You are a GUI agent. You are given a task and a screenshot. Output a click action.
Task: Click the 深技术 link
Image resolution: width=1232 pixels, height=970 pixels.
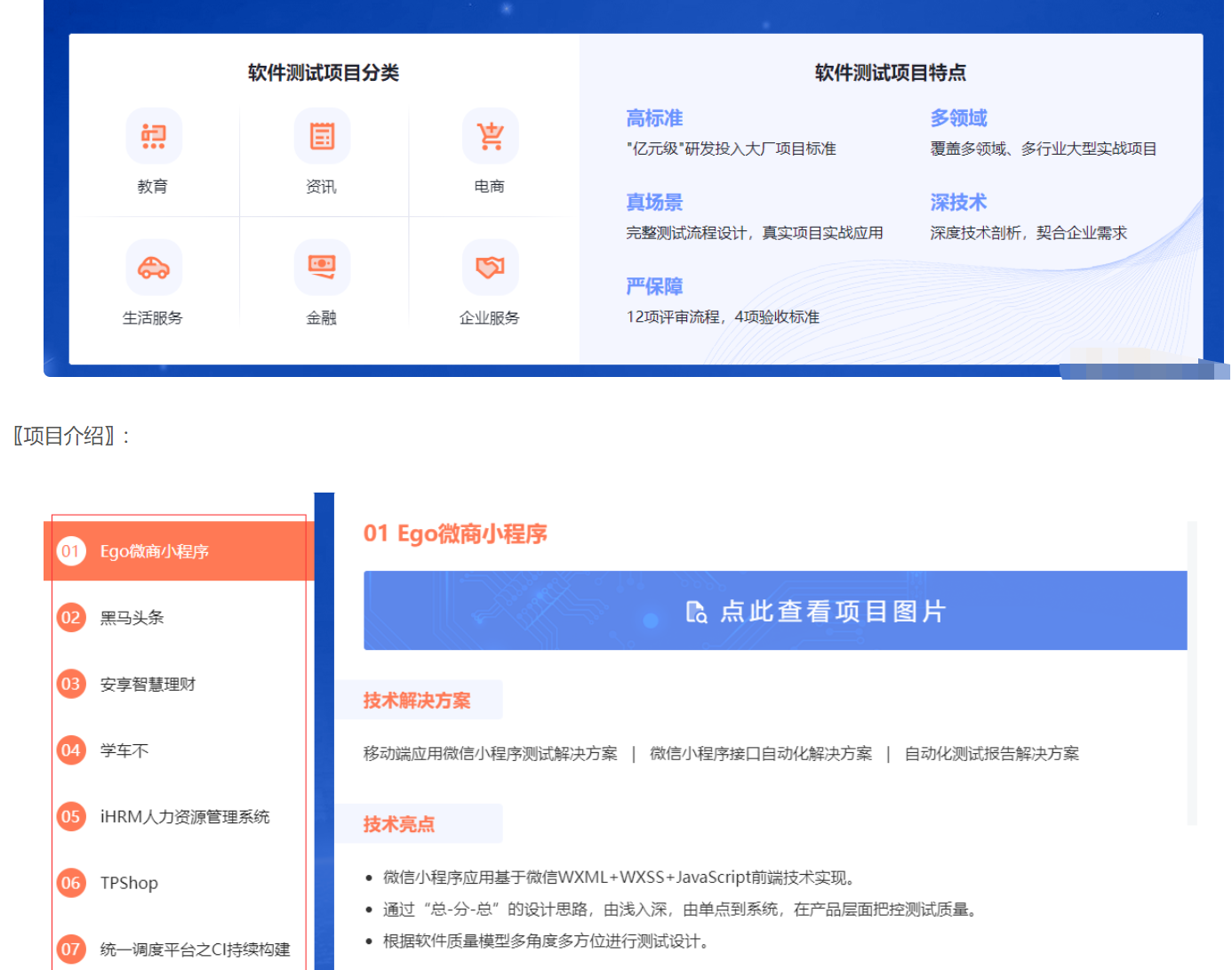958,202
